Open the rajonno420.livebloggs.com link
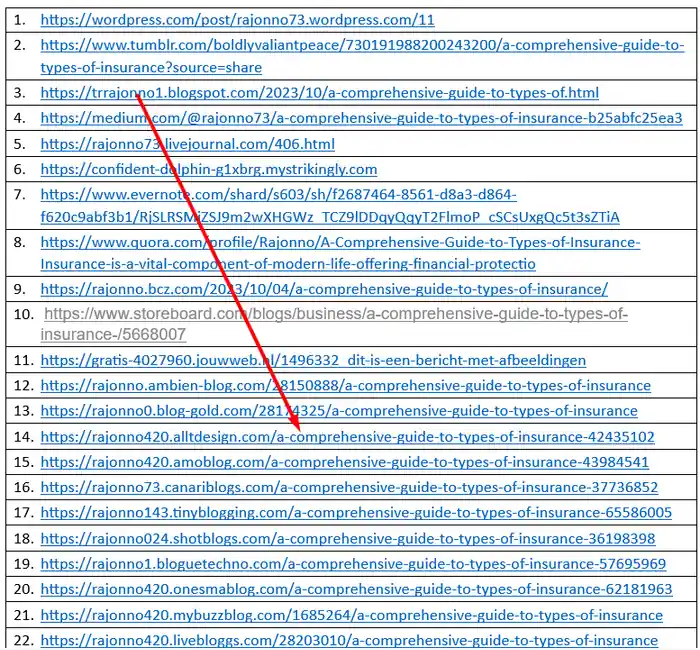 349,641
